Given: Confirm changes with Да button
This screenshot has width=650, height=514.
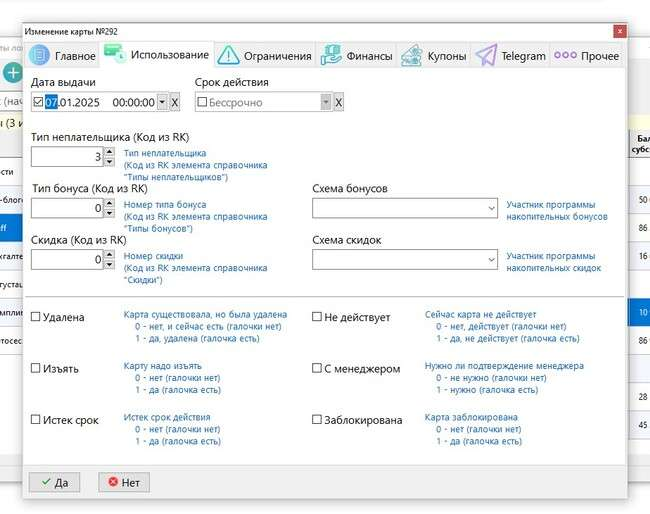Looking at the screenshot, I should pos(53,482).
